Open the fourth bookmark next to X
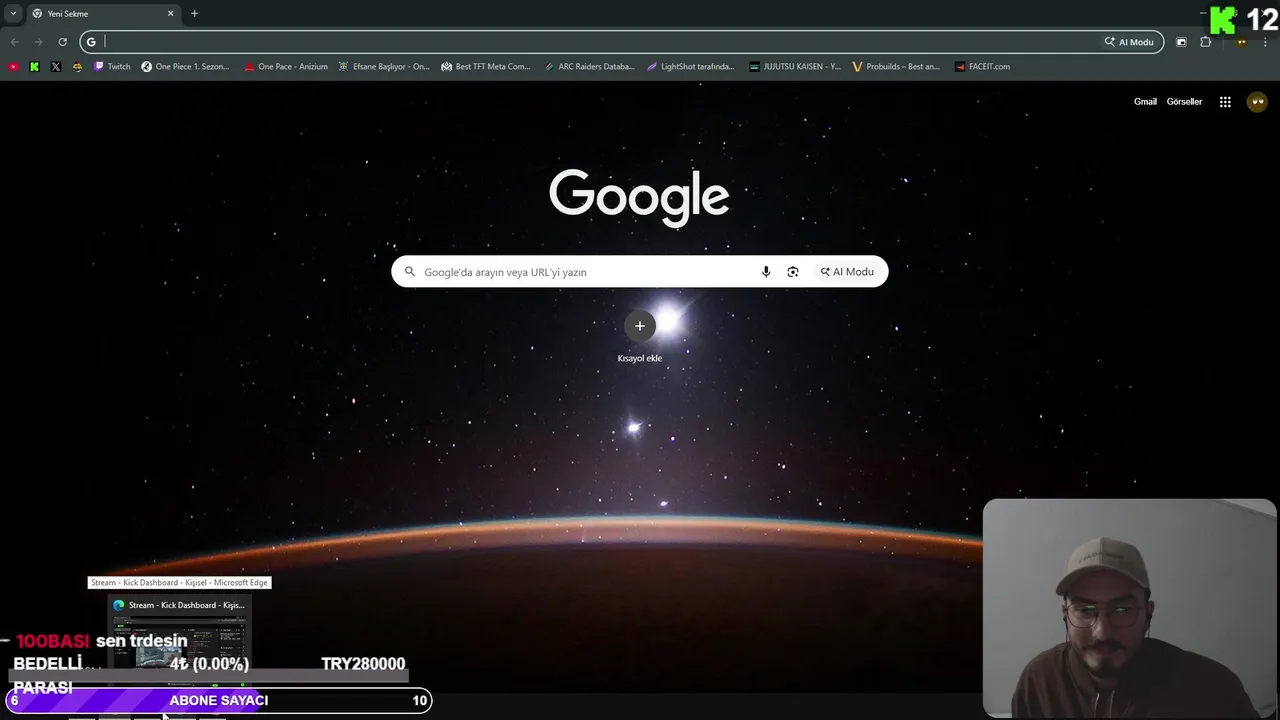 [77, 67]
